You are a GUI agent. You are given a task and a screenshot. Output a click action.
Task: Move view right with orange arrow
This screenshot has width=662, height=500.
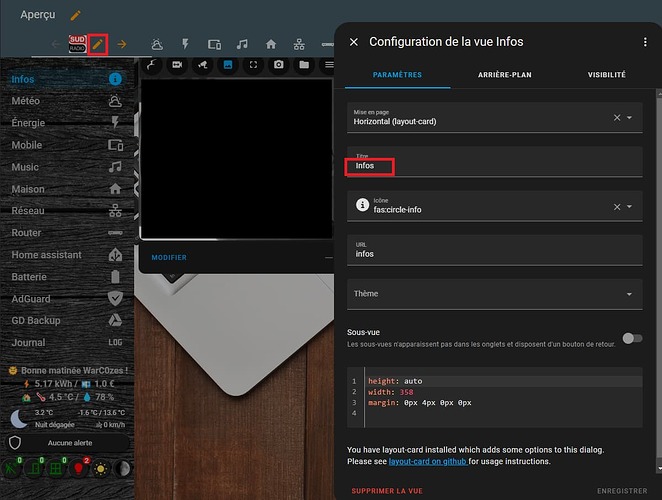(122, 44)
